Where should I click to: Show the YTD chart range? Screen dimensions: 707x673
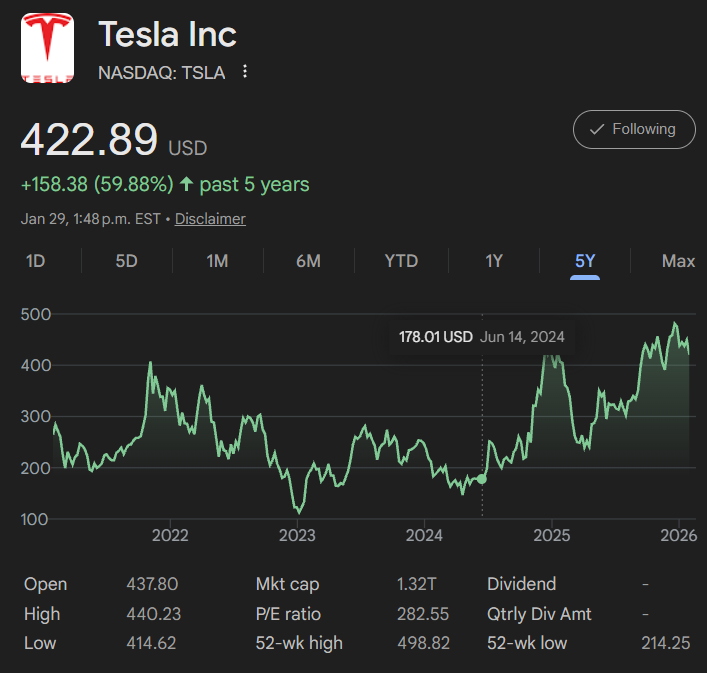click(x=401, y=261)
